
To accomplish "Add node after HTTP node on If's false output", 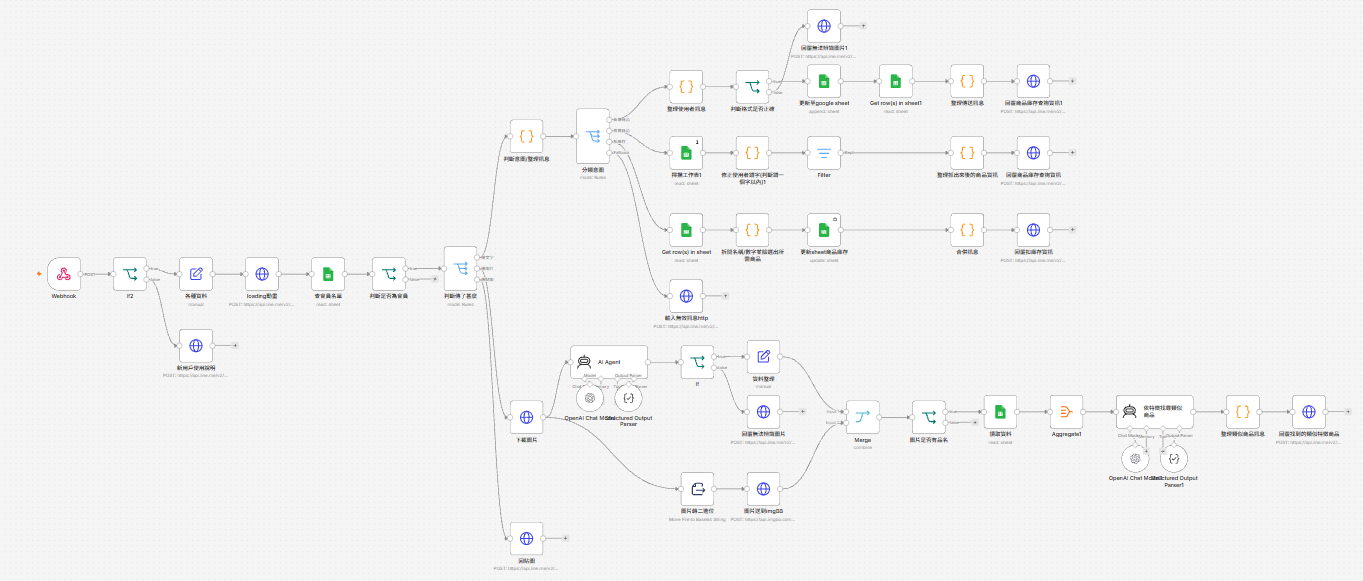I will coord(801,411).
